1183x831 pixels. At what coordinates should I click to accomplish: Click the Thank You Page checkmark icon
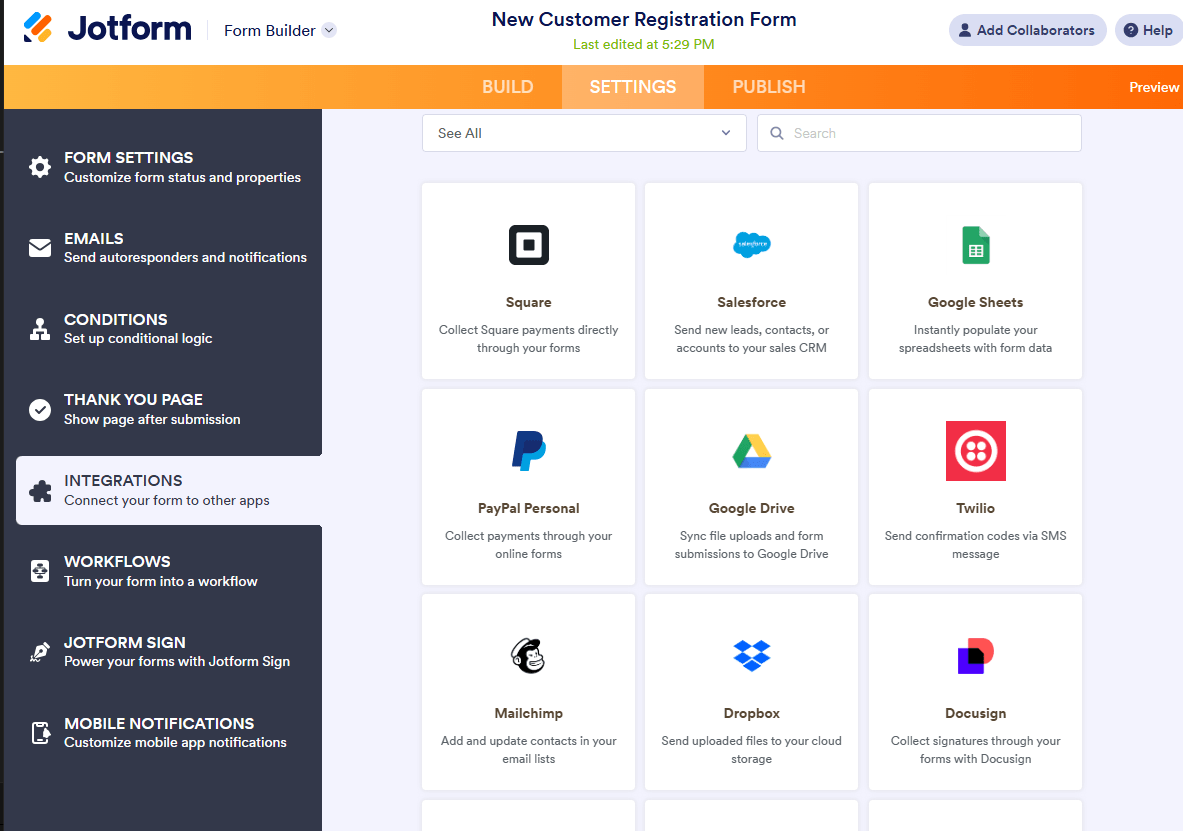pos(40,409)
